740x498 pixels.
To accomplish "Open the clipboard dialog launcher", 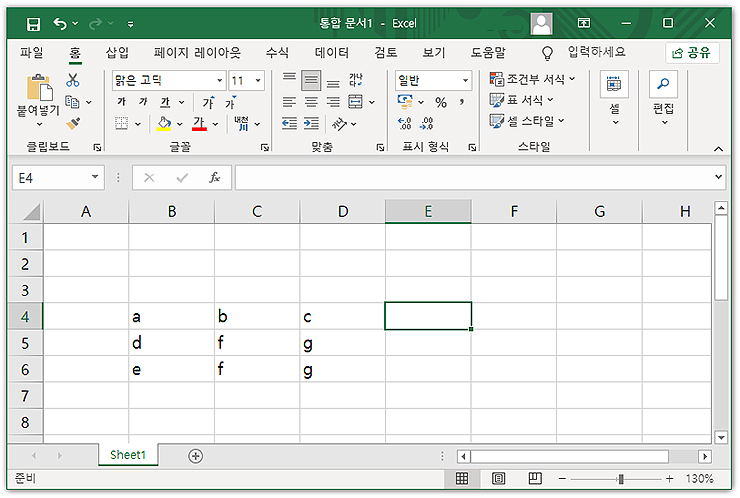I will click(x=97, y=148).
